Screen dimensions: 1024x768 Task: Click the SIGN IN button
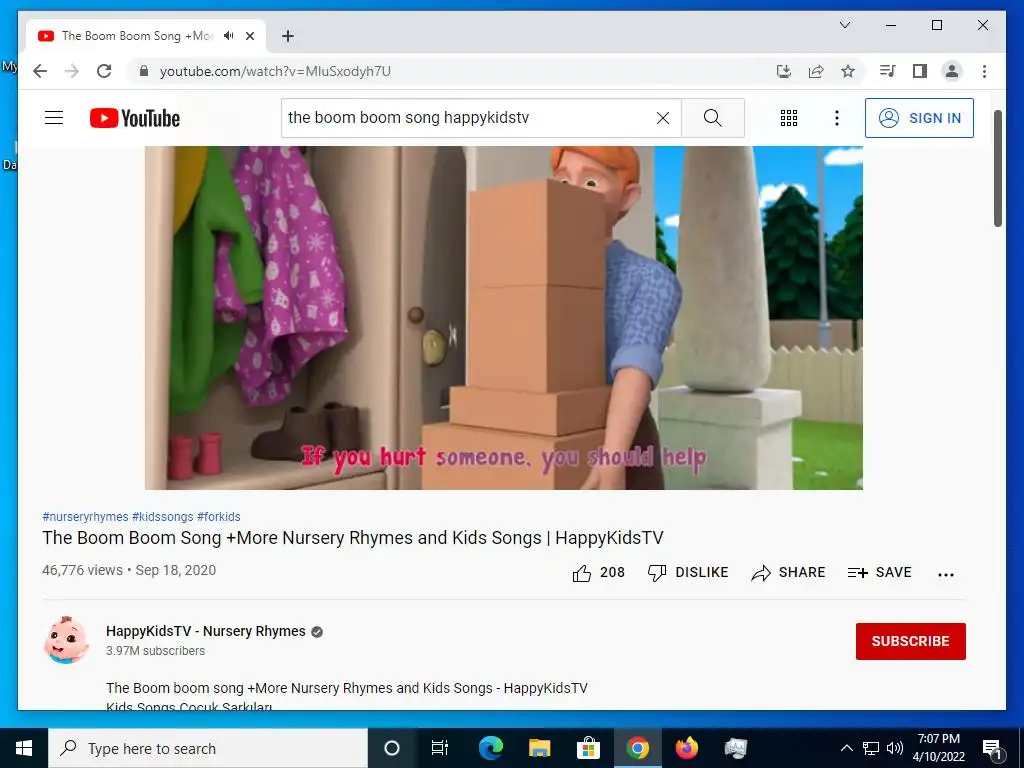(x=919, y=118)
